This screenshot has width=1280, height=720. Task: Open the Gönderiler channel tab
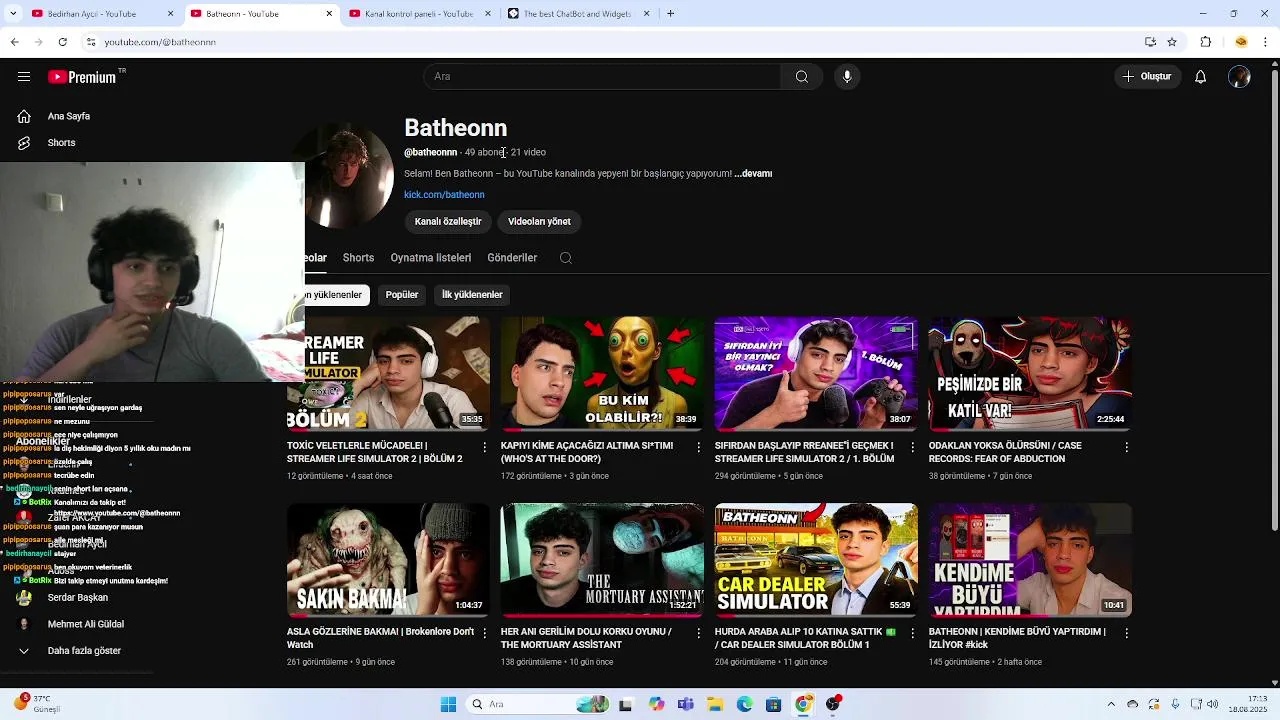tap(512, 258)
